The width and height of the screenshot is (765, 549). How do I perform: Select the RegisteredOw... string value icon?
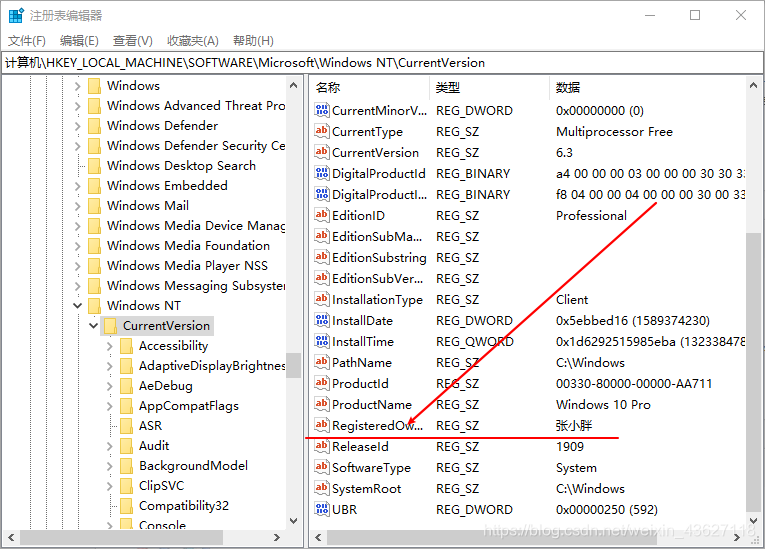(x=322, y=425)
